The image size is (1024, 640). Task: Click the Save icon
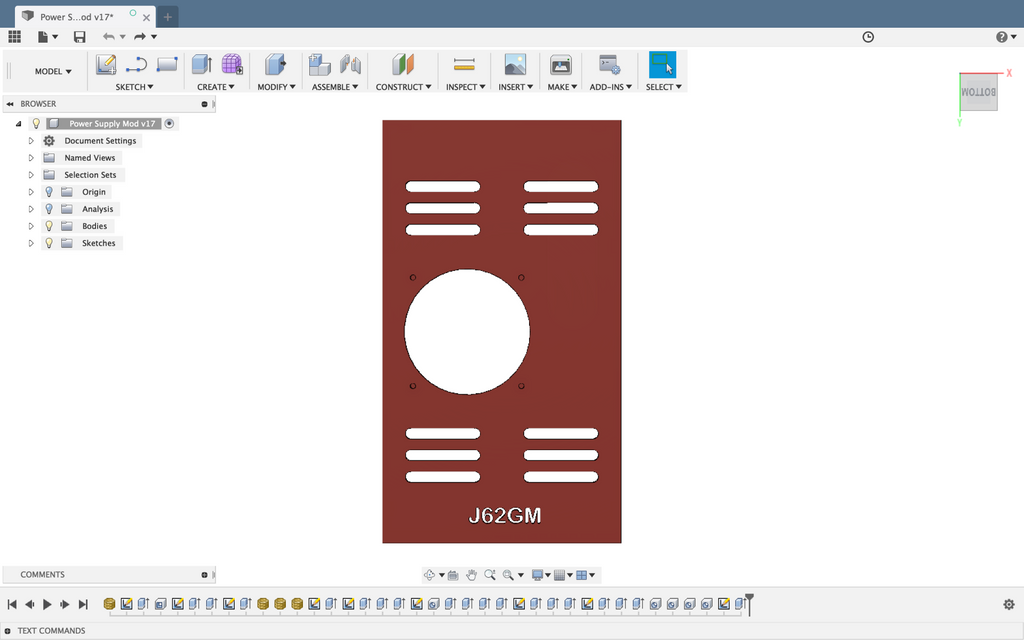[80, 37]
